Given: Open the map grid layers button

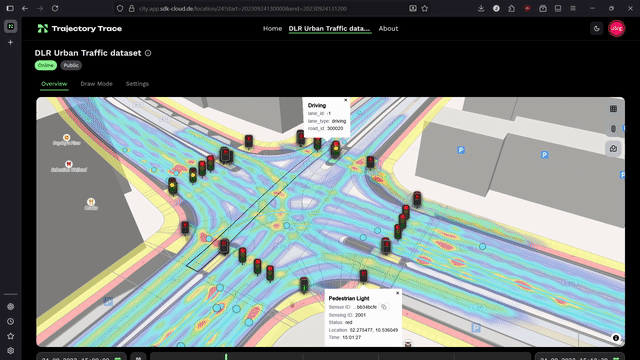Looking at the screenshot, I should tap(613, 109).
